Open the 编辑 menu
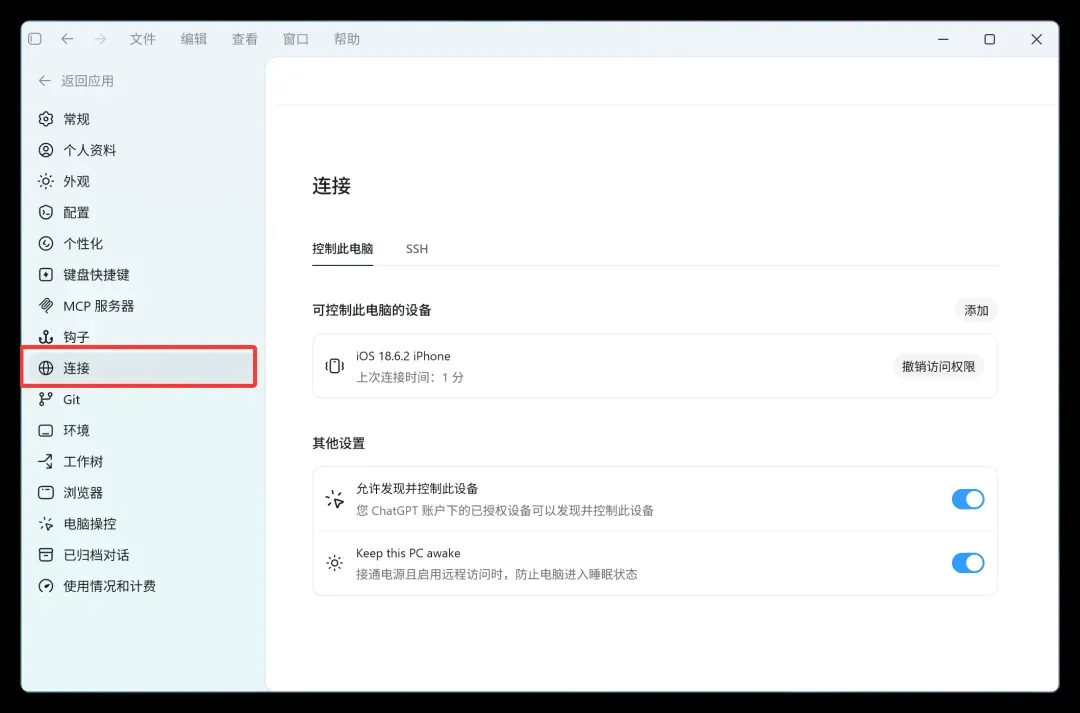Image resolution: width=1080 pixels, height=713 pixels. tap(194, 39)
